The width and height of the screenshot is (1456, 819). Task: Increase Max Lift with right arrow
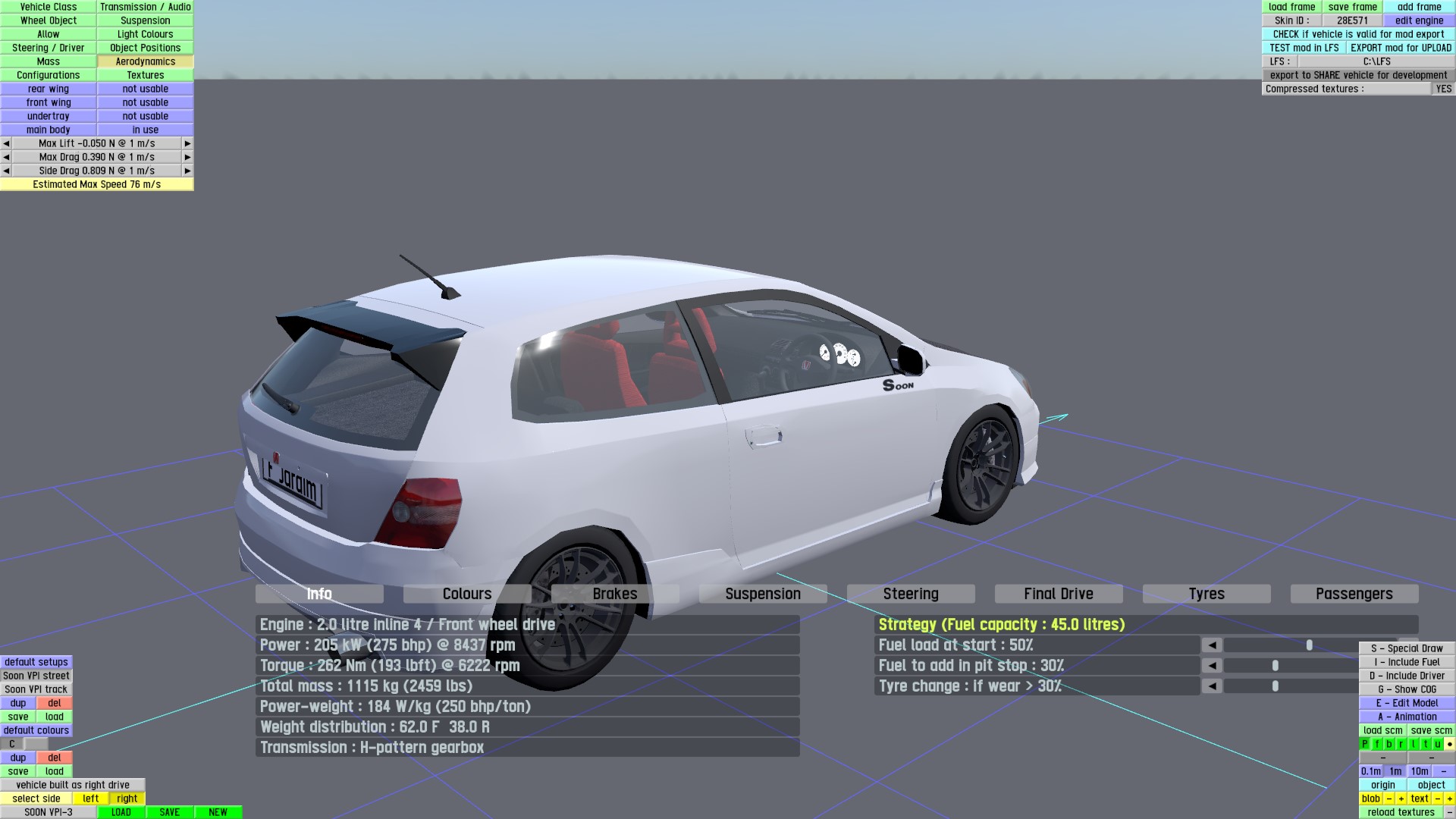[187, 143]
